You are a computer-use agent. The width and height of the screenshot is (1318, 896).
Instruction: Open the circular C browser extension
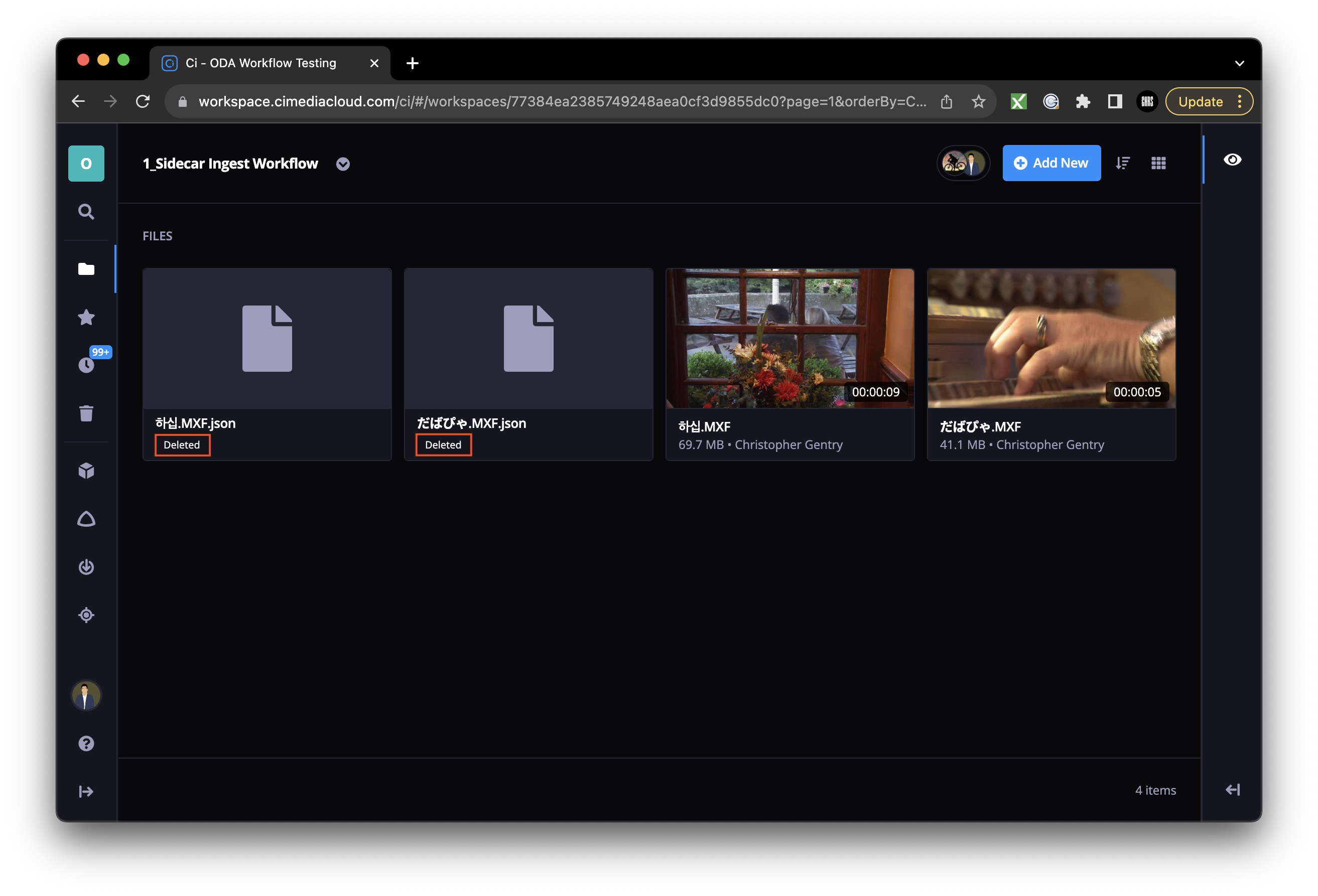1051,102
